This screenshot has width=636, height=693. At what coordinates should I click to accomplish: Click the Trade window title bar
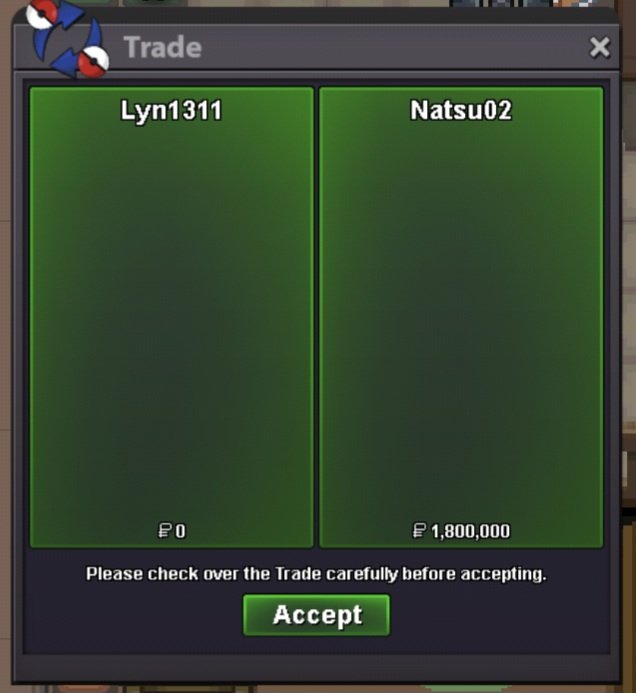coord(316,47)
